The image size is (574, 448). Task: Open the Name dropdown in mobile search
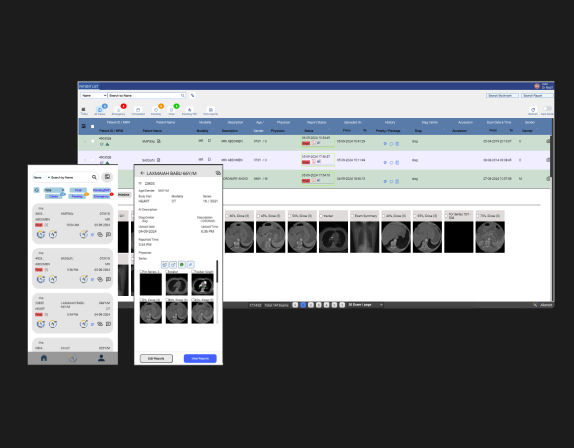coord(41,178)
